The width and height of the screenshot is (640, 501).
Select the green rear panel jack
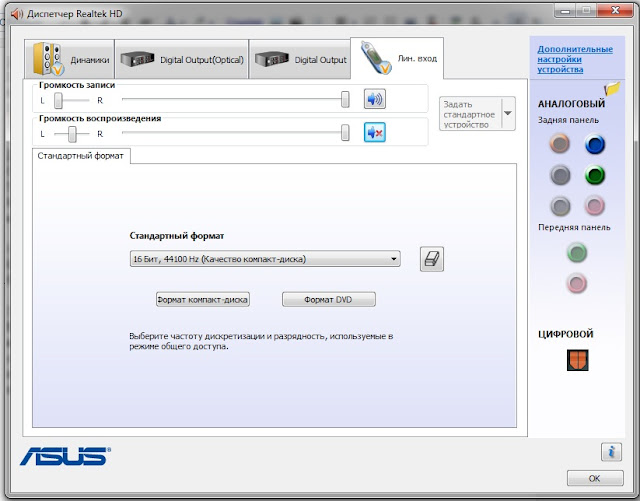click(x=595, y=176)
